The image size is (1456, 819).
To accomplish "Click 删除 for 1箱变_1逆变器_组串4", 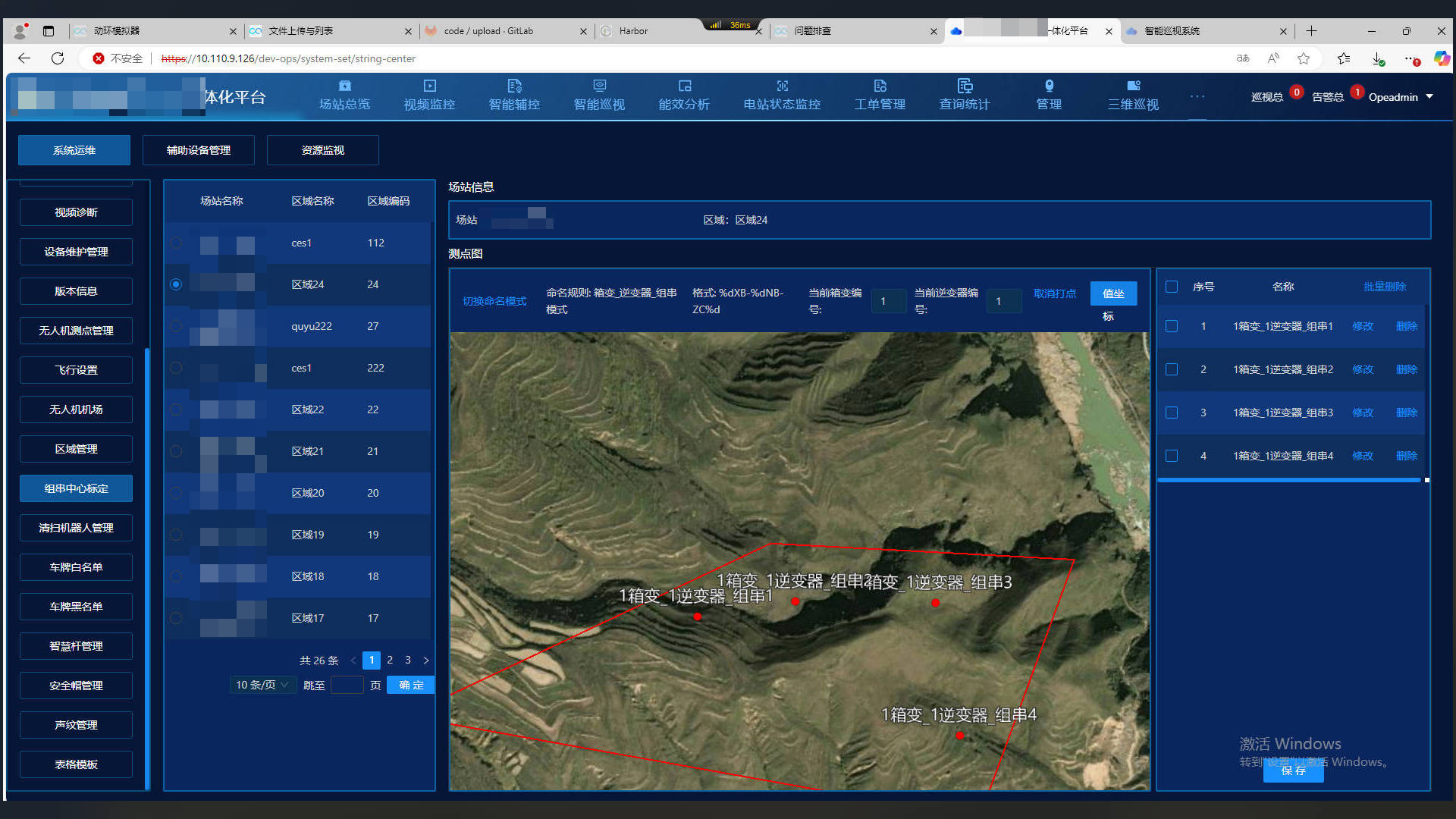I will pos(1407,456).
